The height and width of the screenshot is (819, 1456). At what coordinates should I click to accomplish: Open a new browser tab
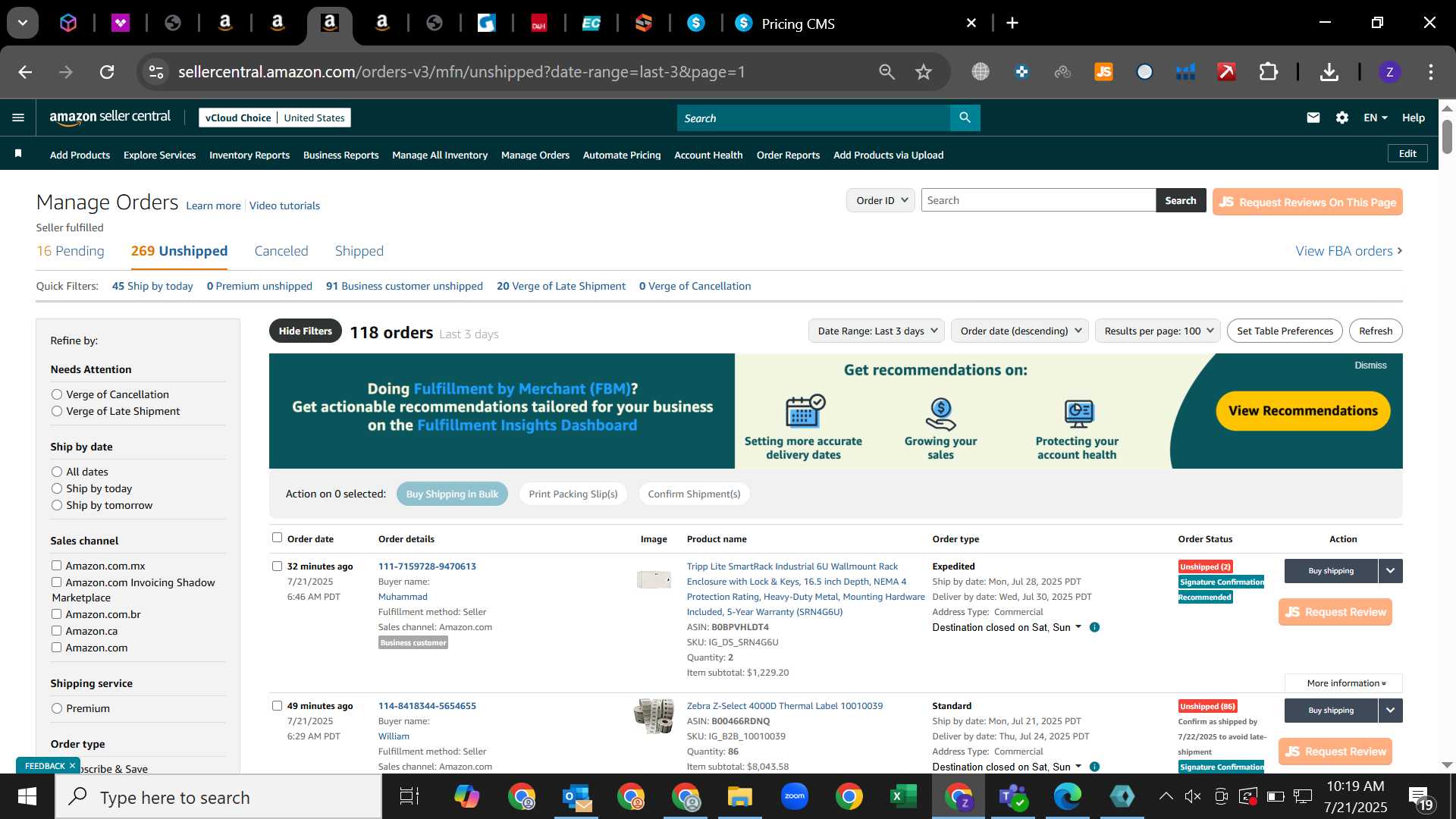[x=1012, y=23]
